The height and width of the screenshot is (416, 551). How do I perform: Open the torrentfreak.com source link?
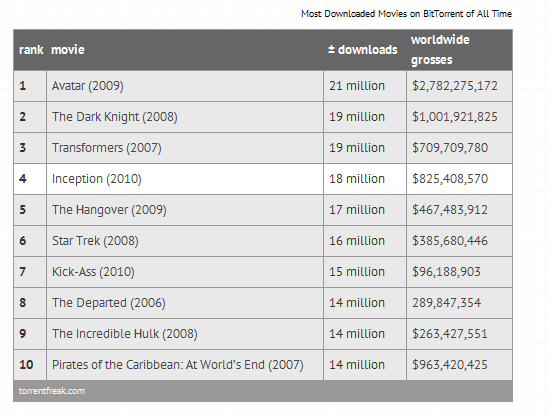(52, 391)
